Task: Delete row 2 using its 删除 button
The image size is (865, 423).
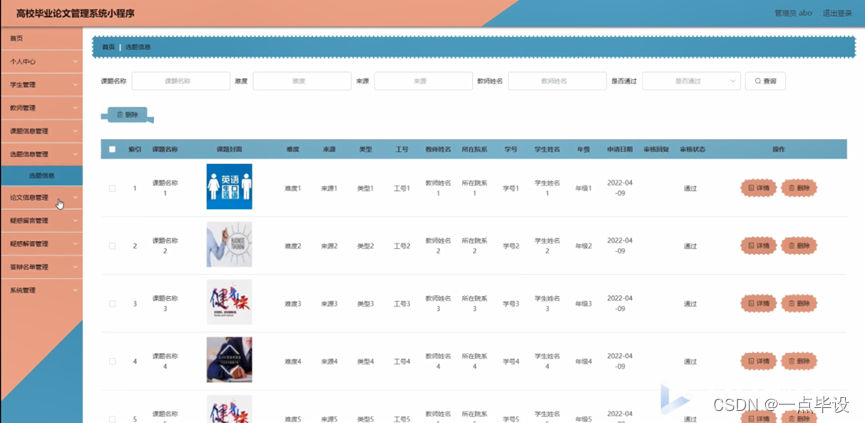Action: tap(799, 246)
